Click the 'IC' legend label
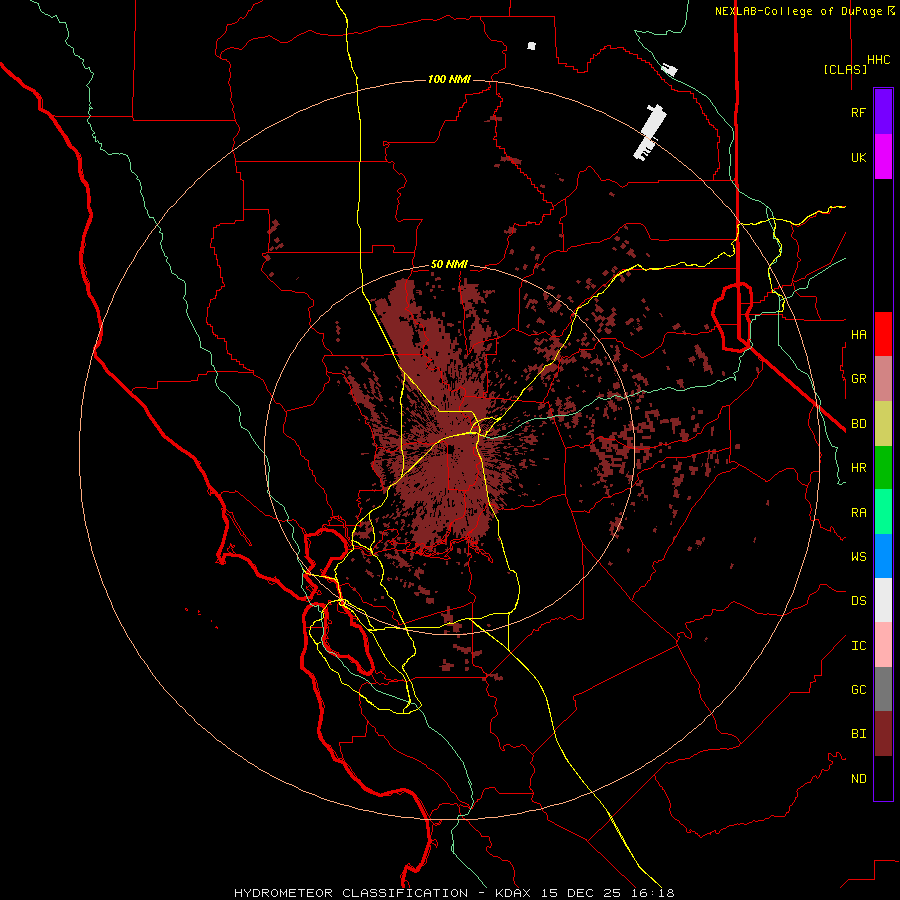 point(858,646)
